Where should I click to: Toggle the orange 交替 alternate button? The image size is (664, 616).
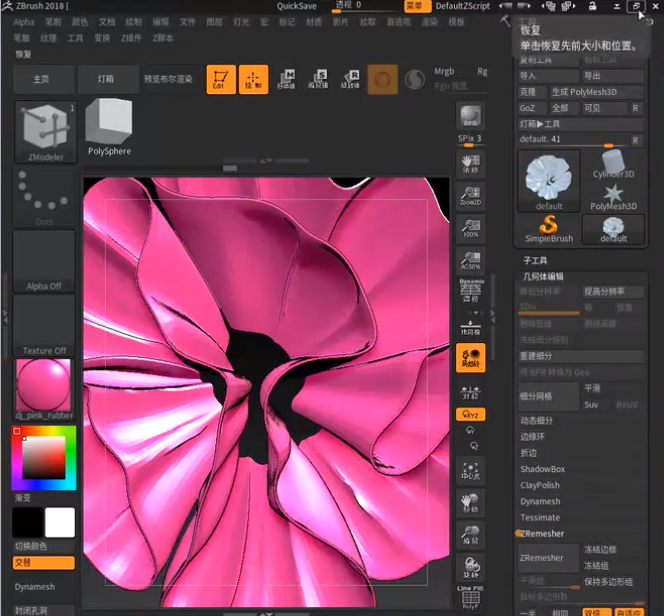(x=44, y=563)
